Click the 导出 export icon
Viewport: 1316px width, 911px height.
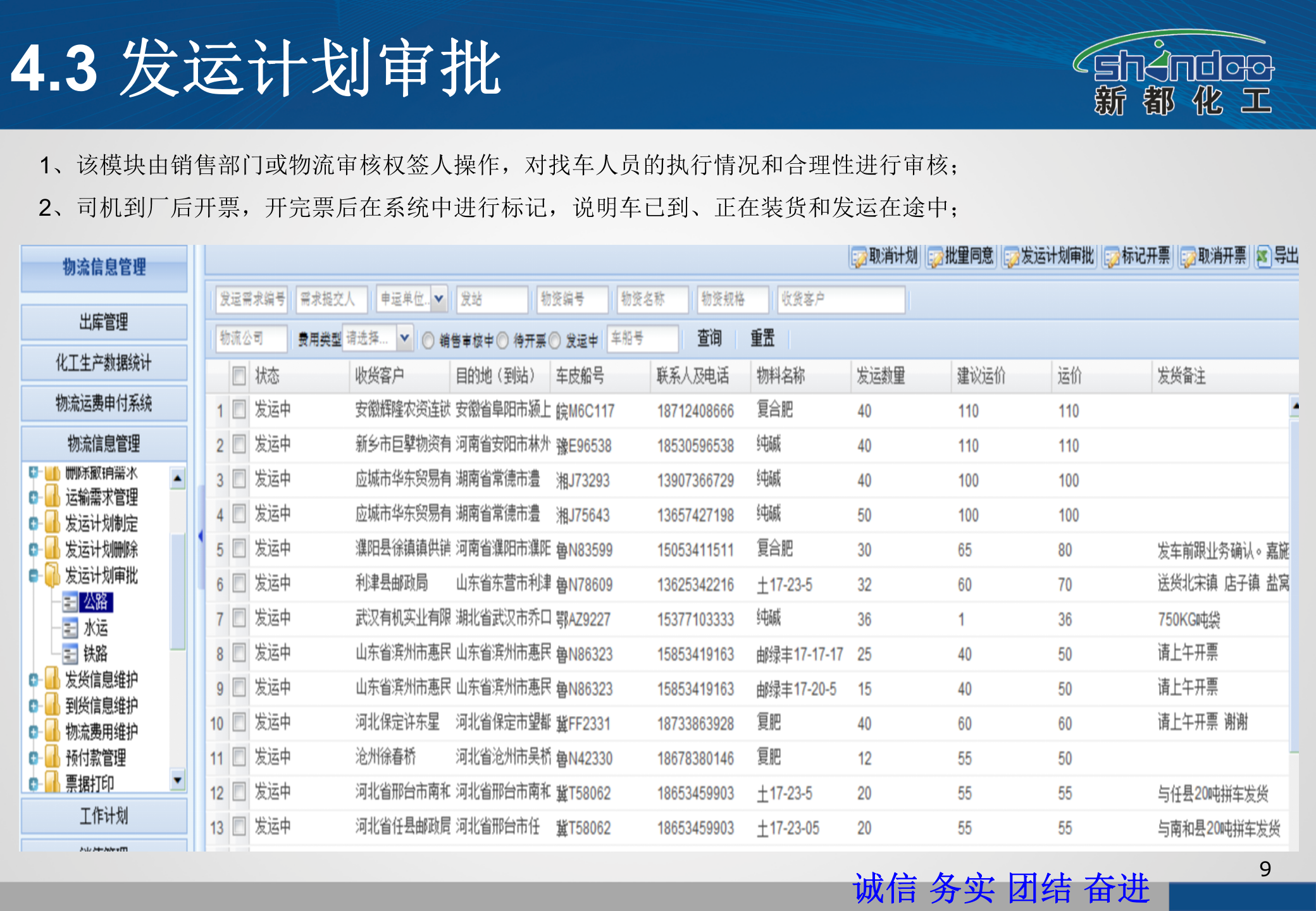coord(1278,257)
